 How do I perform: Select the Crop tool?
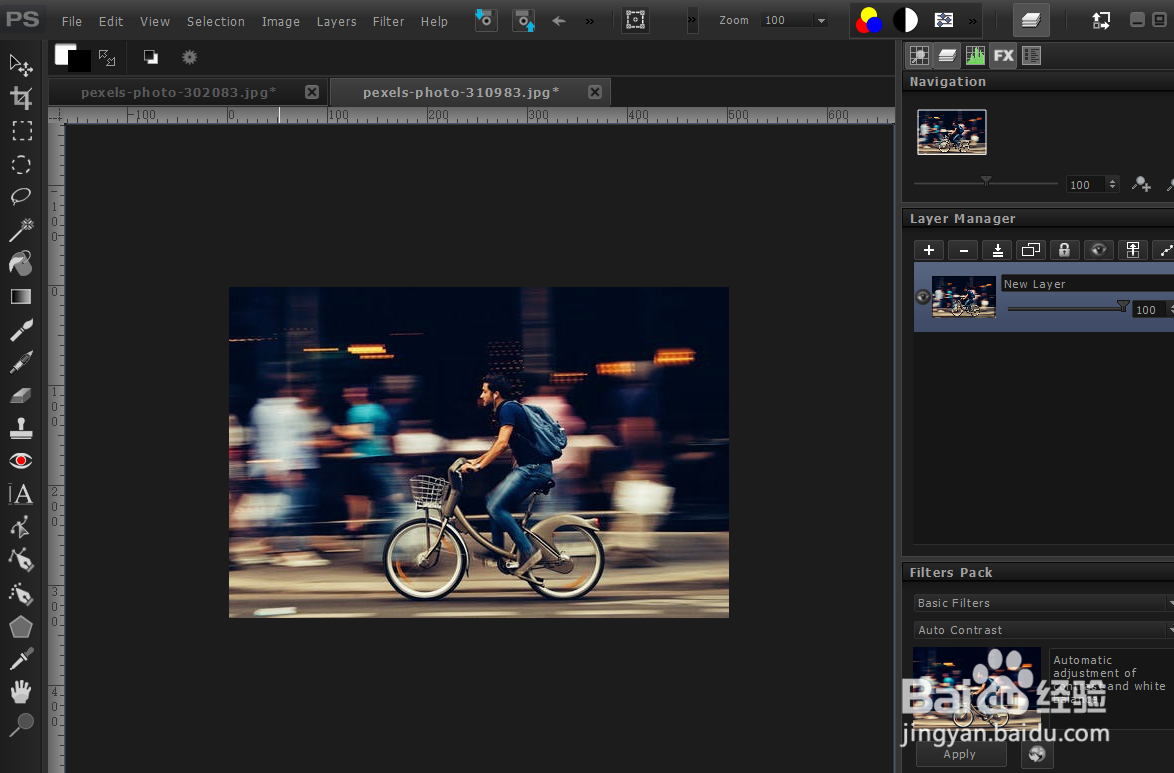pos(21,97)
